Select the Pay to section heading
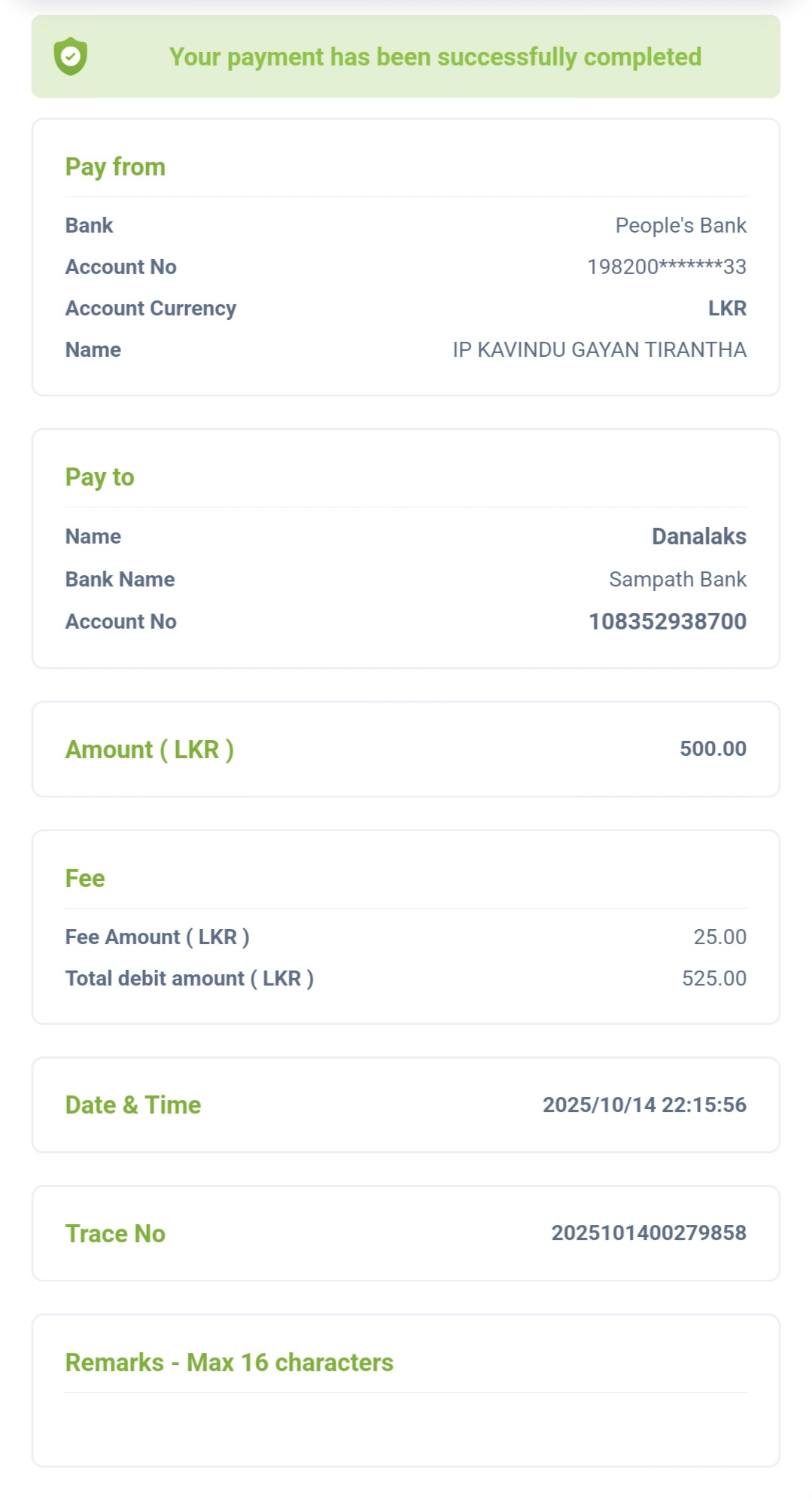812x1499 pixels. click(x=99, y=477)
